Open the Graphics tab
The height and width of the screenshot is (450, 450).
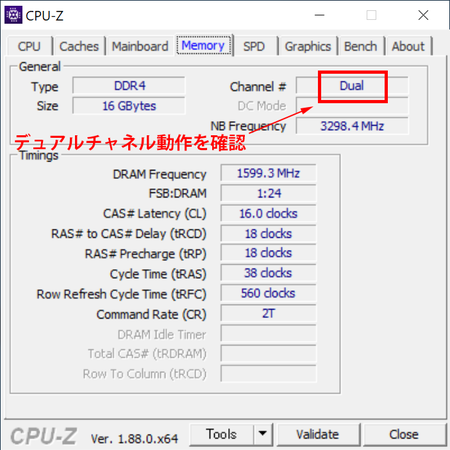tap(308, 46)
